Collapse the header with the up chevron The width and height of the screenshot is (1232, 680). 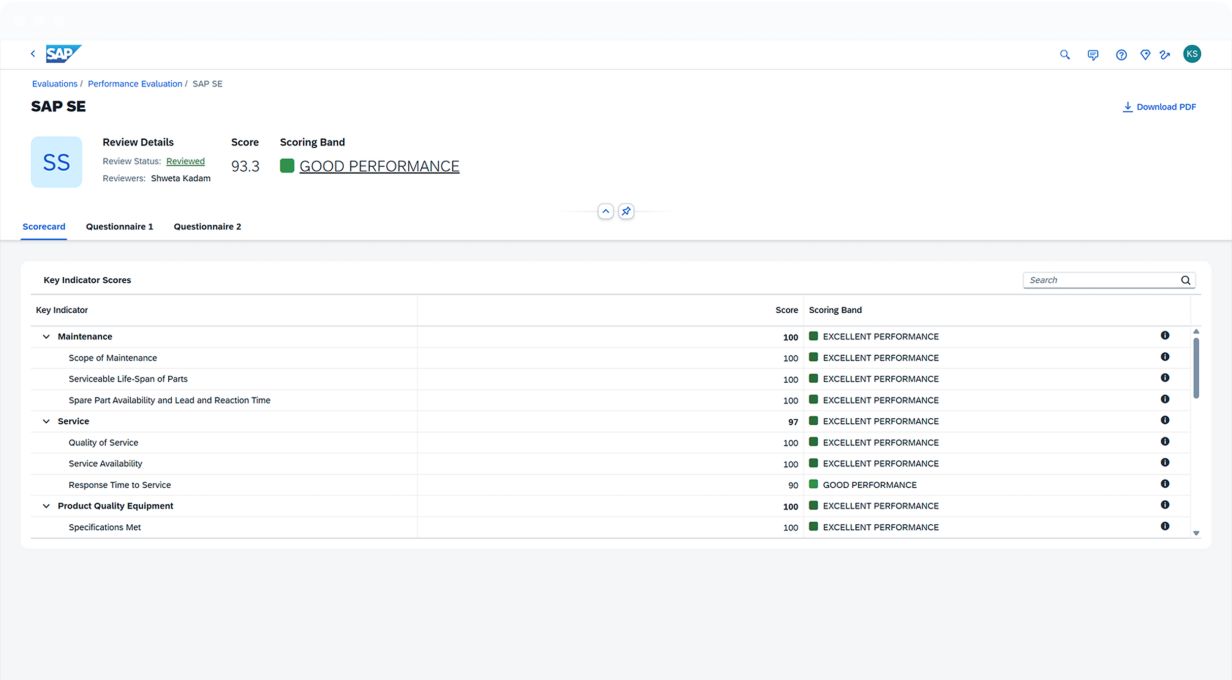click(605, 212)
